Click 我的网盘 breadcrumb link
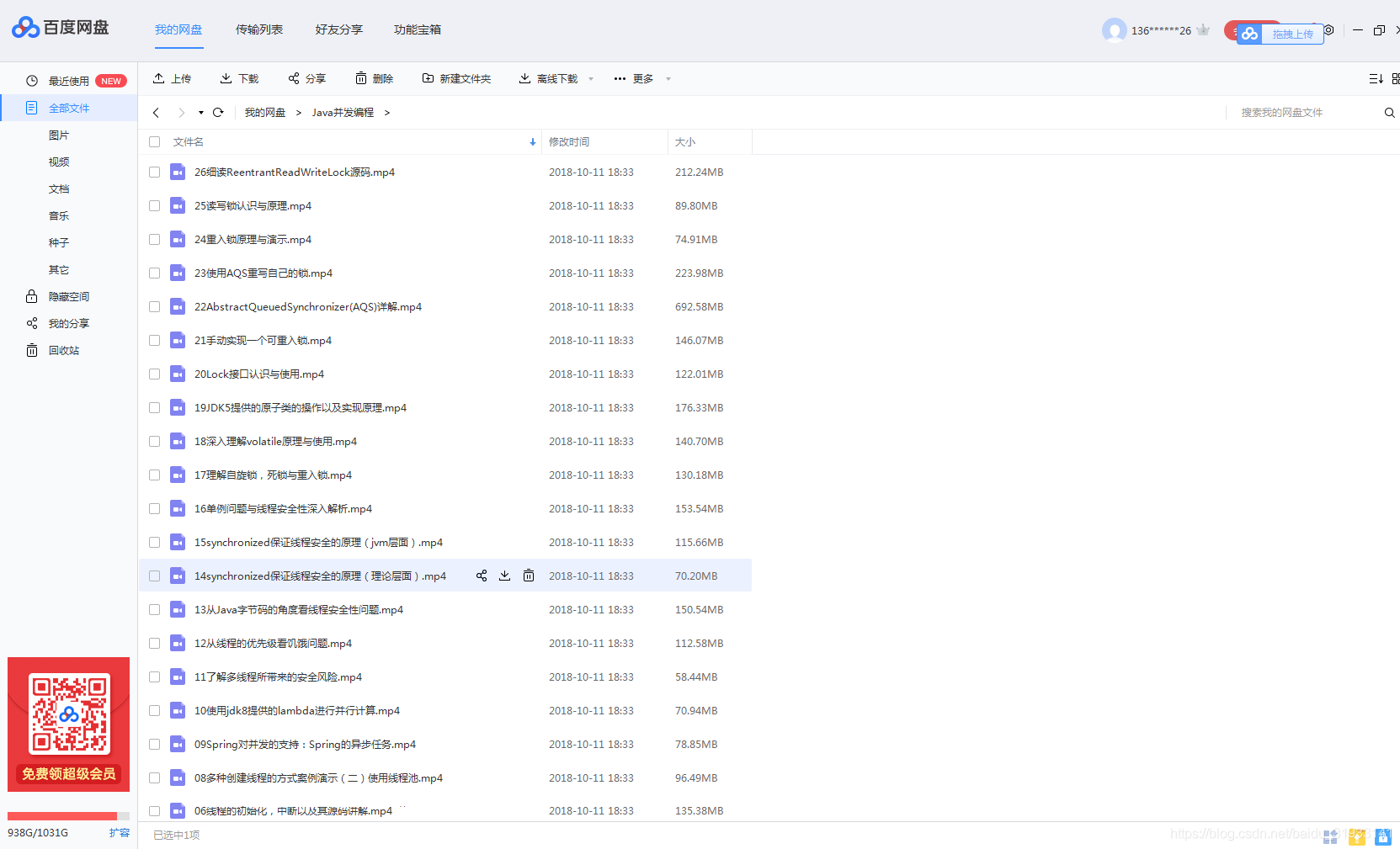The image size is (1400, 849). tap(264, 113)
